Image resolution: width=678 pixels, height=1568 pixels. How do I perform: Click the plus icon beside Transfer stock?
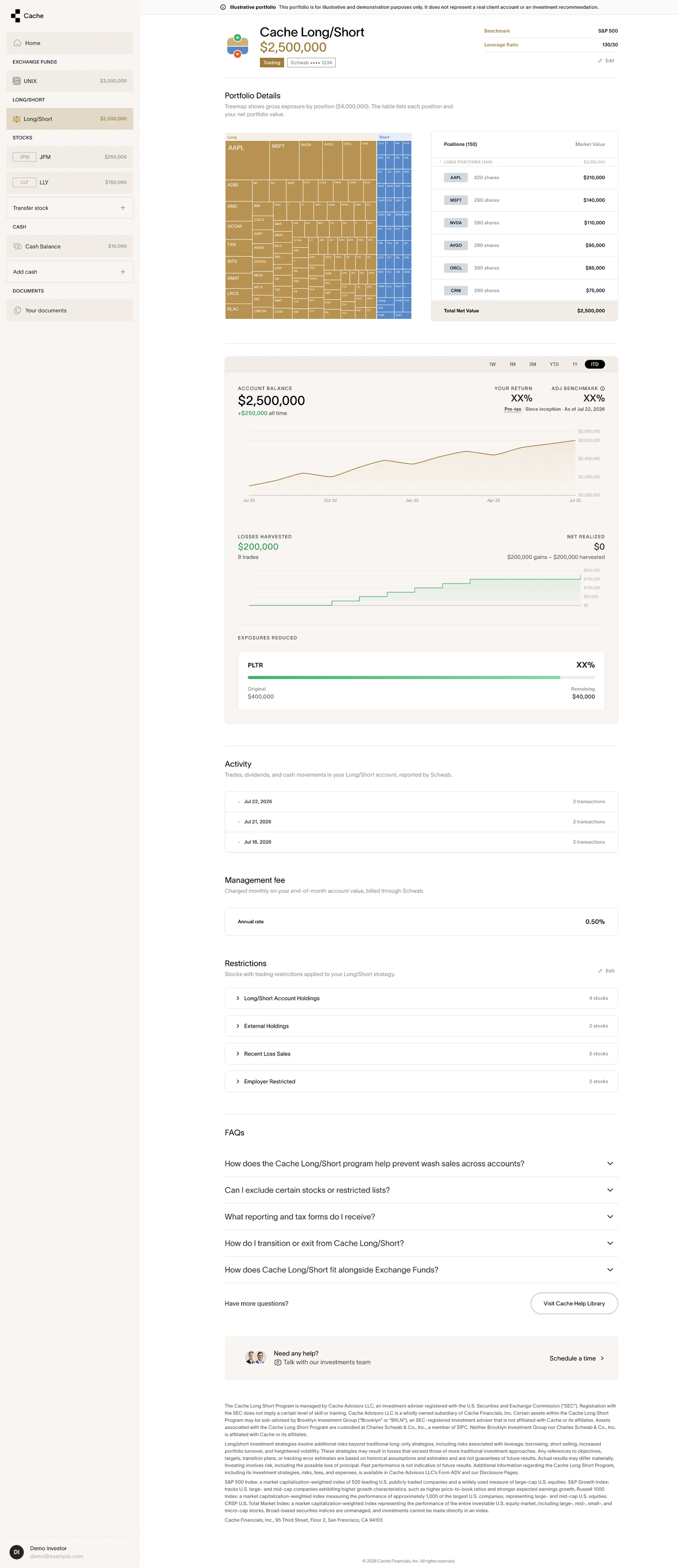(x=123, y=208)
